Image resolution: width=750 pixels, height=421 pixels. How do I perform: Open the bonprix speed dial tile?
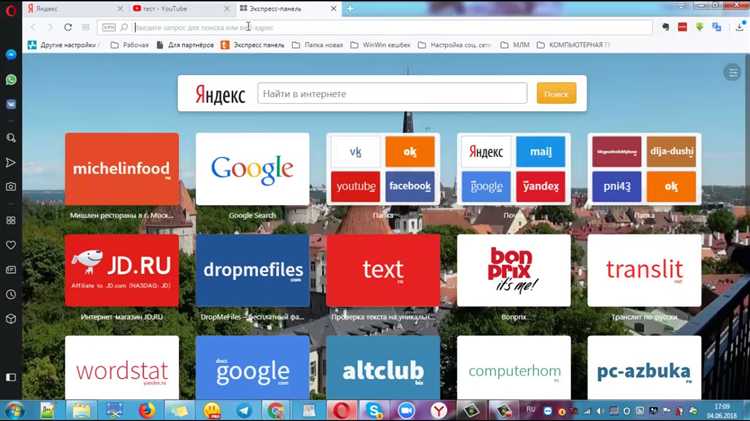click(514, 270)
